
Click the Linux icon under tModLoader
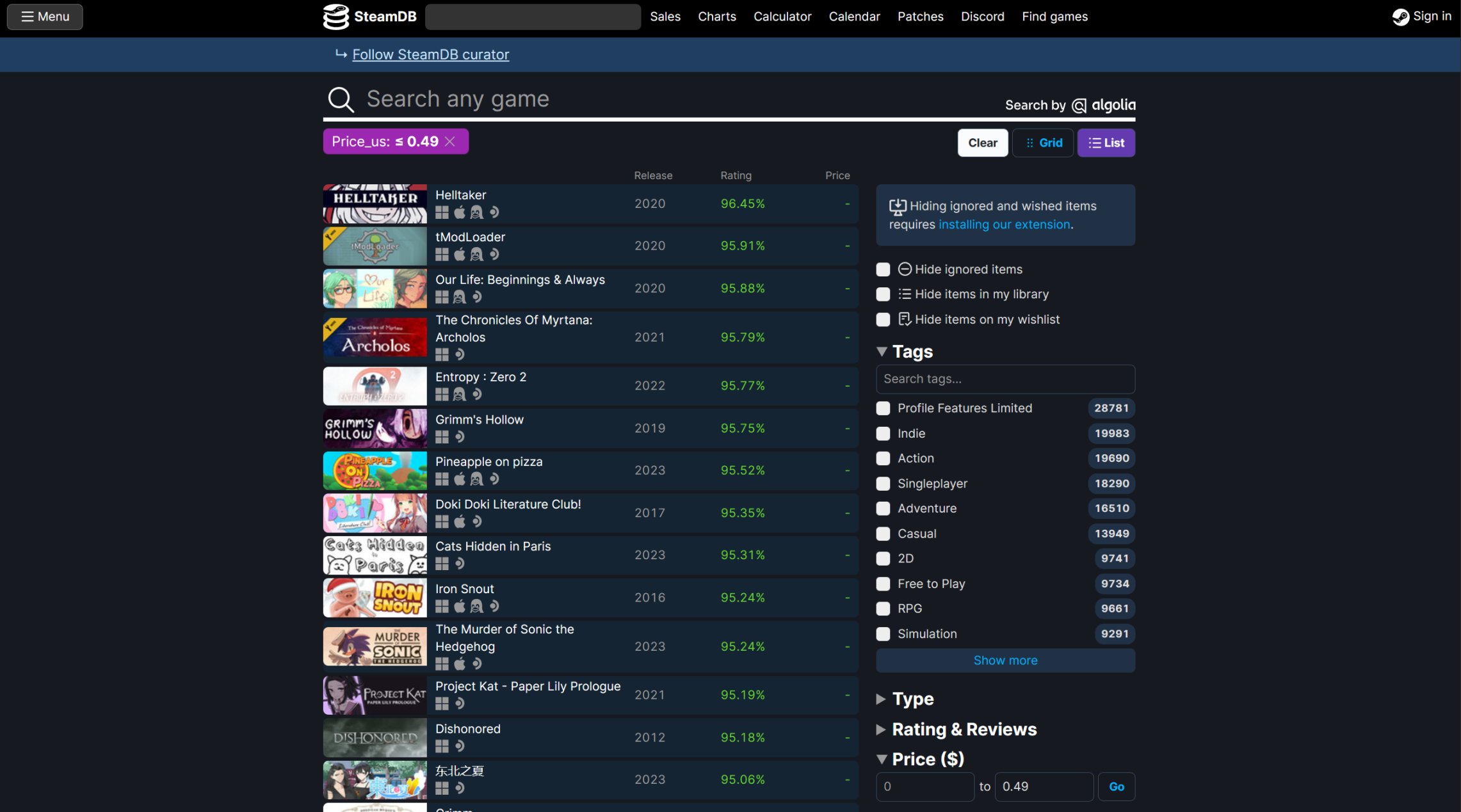[x=477, y=255]
